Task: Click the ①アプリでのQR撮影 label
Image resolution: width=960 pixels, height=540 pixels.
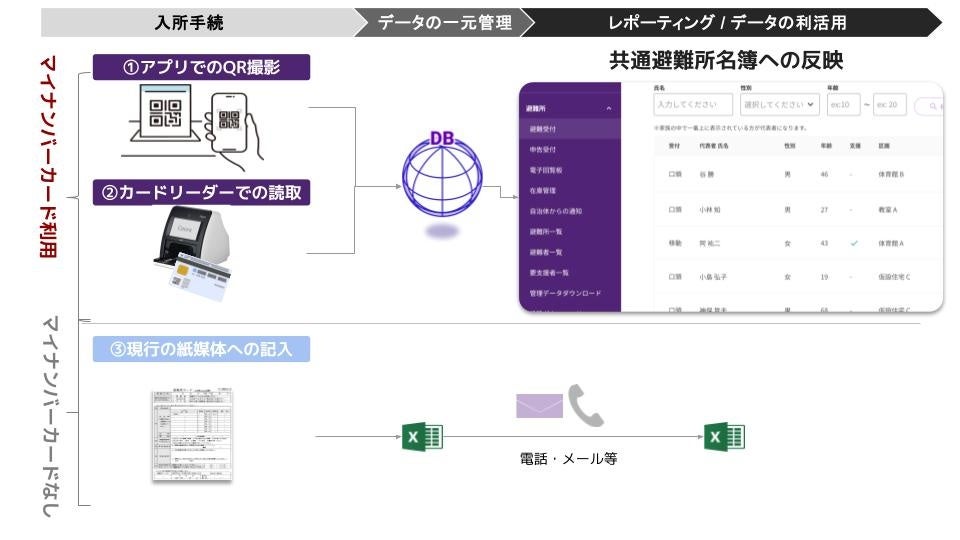Action: pos(201,67)
